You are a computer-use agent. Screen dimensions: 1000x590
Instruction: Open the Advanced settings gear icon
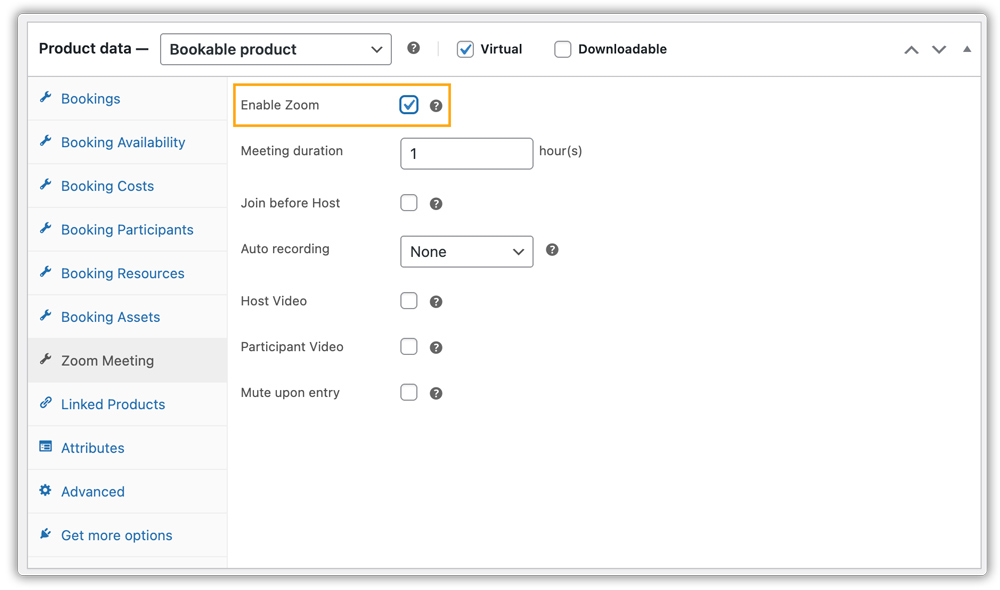(45, 491)
